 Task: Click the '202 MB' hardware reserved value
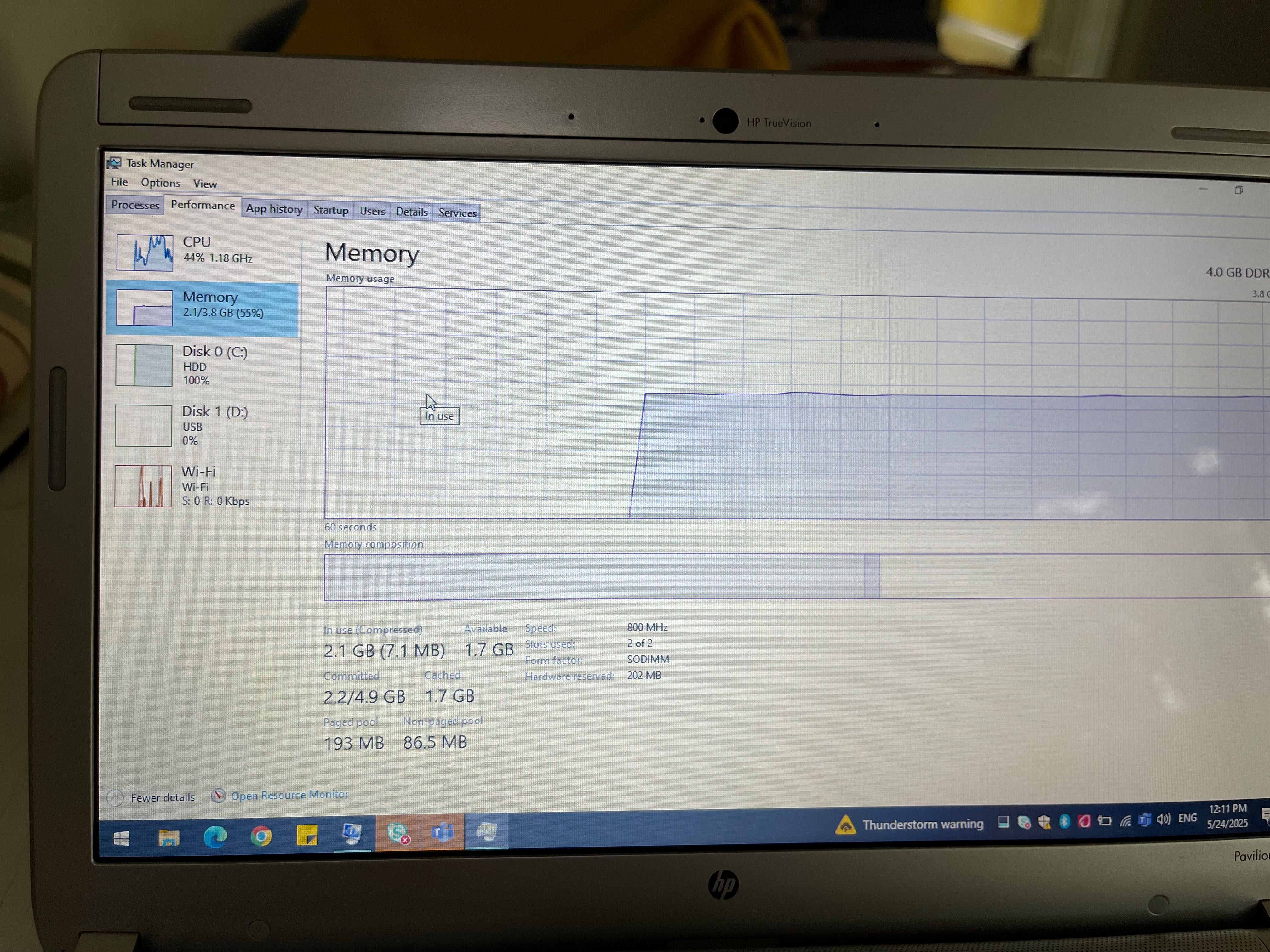[x=644, y=675]
